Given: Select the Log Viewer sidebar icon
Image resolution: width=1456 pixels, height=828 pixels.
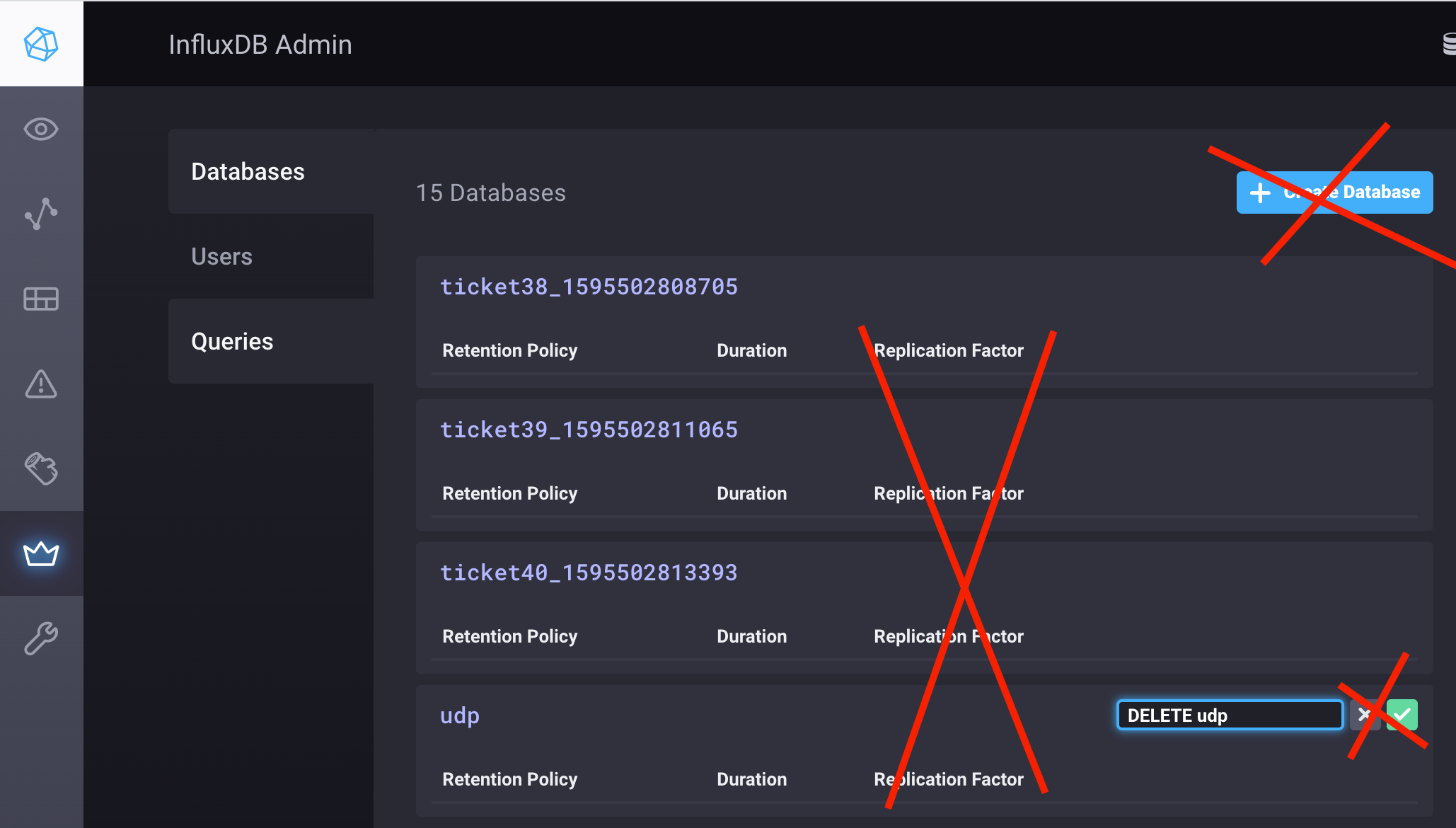Looking at the screenshot, I should click(41, 468).
